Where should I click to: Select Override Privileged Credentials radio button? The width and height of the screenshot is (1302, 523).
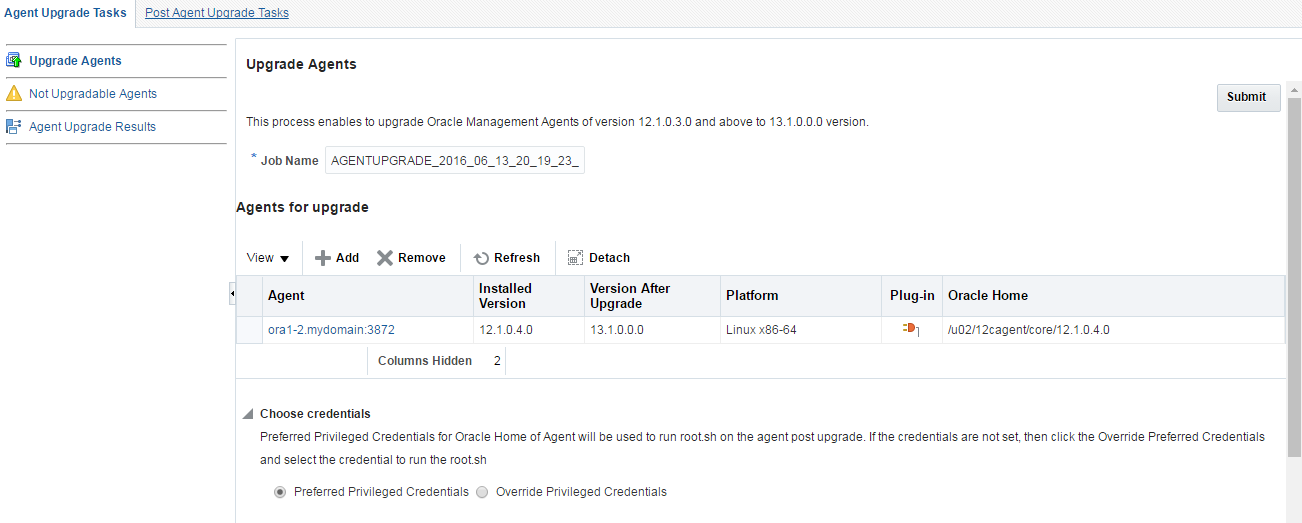coord(482,492)
